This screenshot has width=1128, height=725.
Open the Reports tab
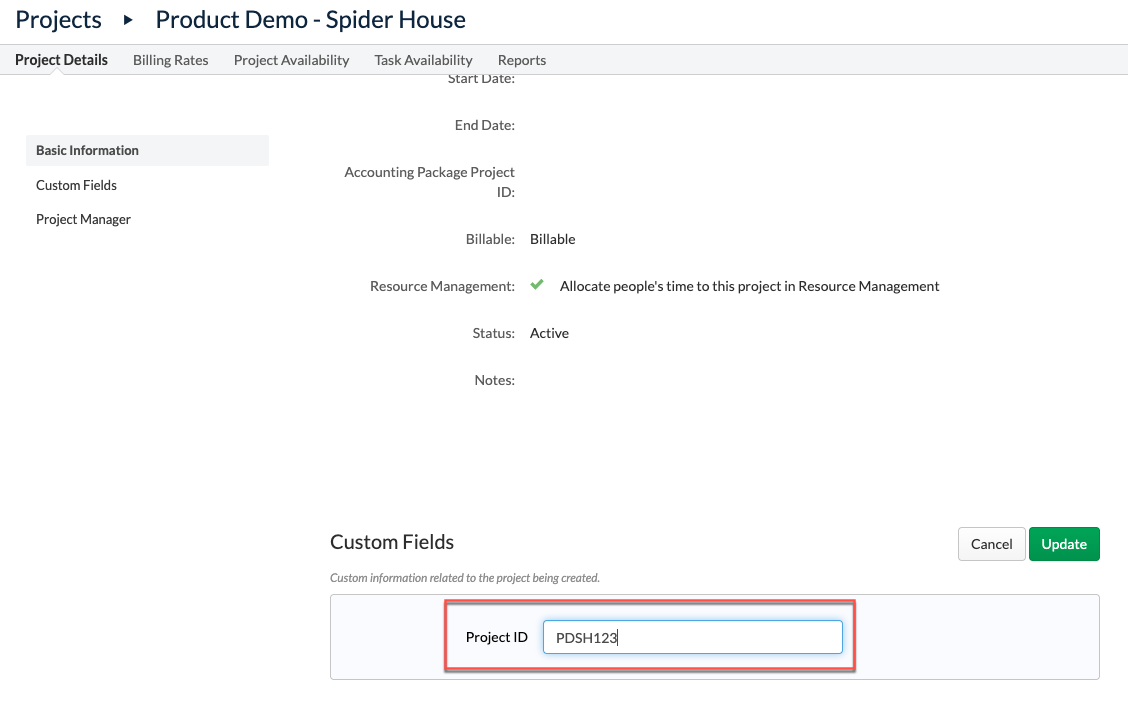[521, 60]
